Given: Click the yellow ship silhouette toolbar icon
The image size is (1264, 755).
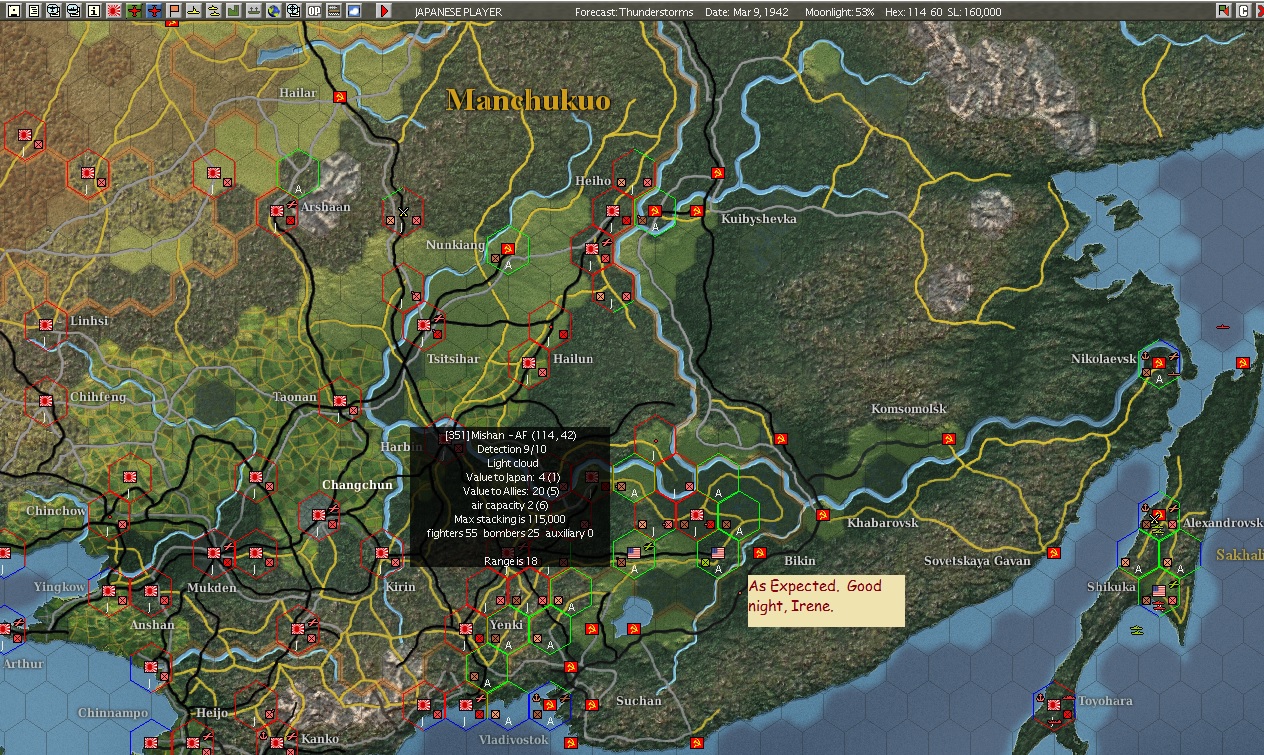Looking at the screenshot, I should 193,11.
